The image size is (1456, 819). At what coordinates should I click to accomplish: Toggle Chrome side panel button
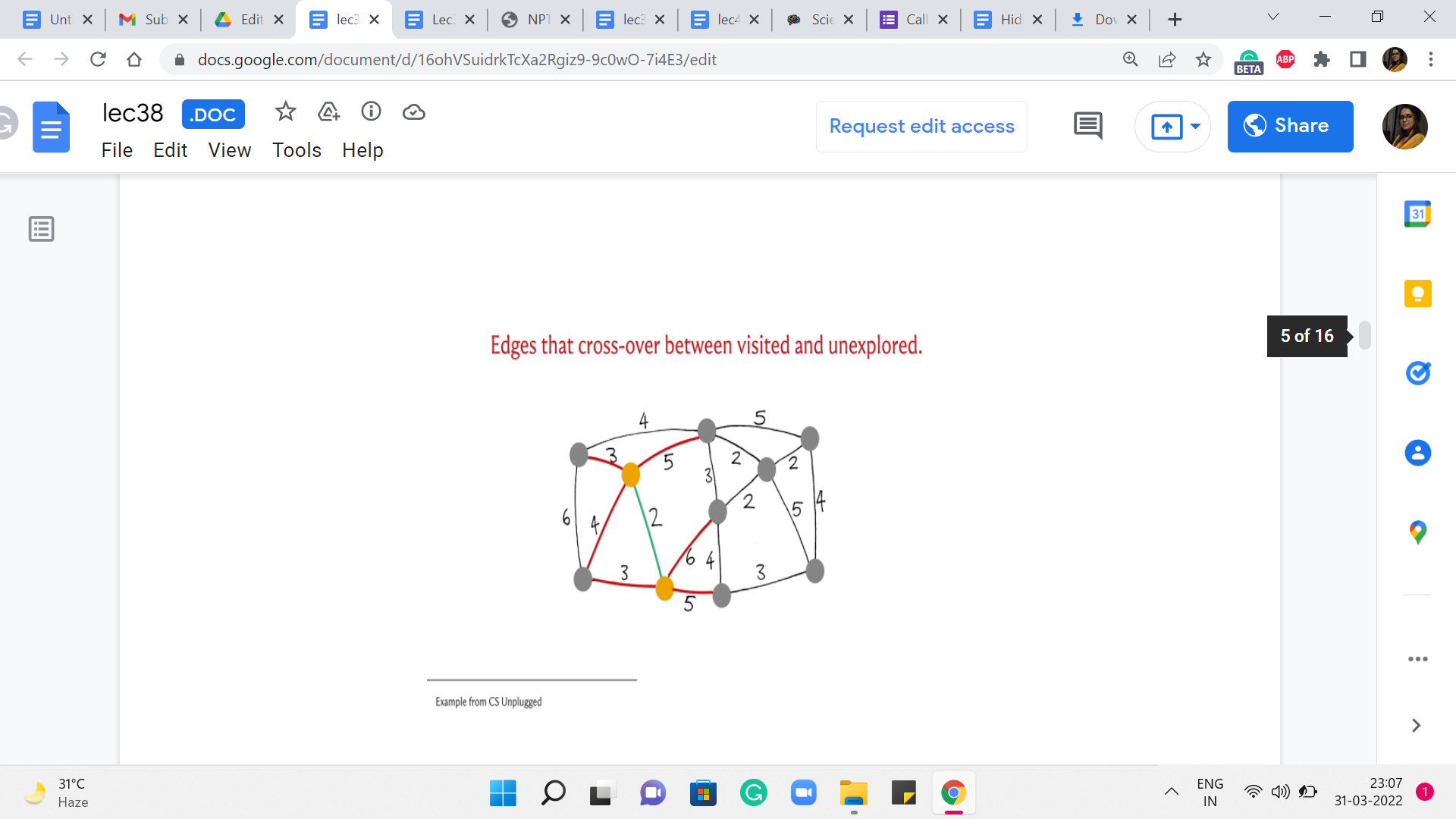[x=1358, y=59]
